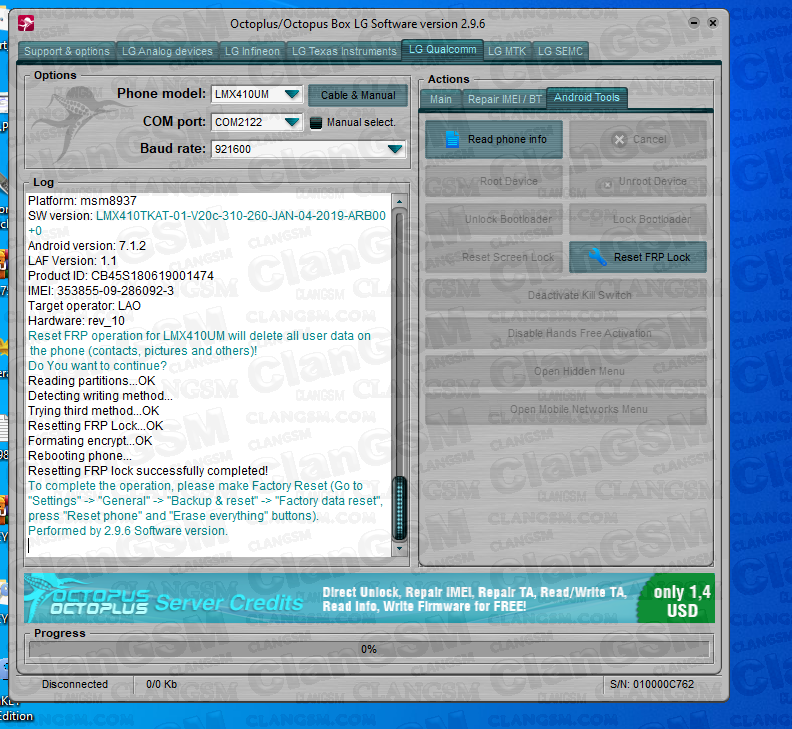The width and height of the screenshot is (792, 729).
Task: Switch to LG MTK tab
Action: [x=507, y=51]
